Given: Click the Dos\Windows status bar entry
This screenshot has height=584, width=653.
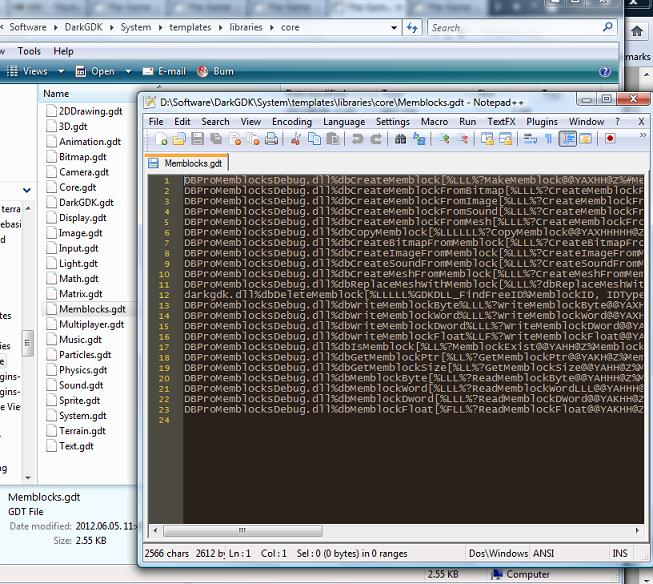Looking at the screenshot, I should pos(498,553).
